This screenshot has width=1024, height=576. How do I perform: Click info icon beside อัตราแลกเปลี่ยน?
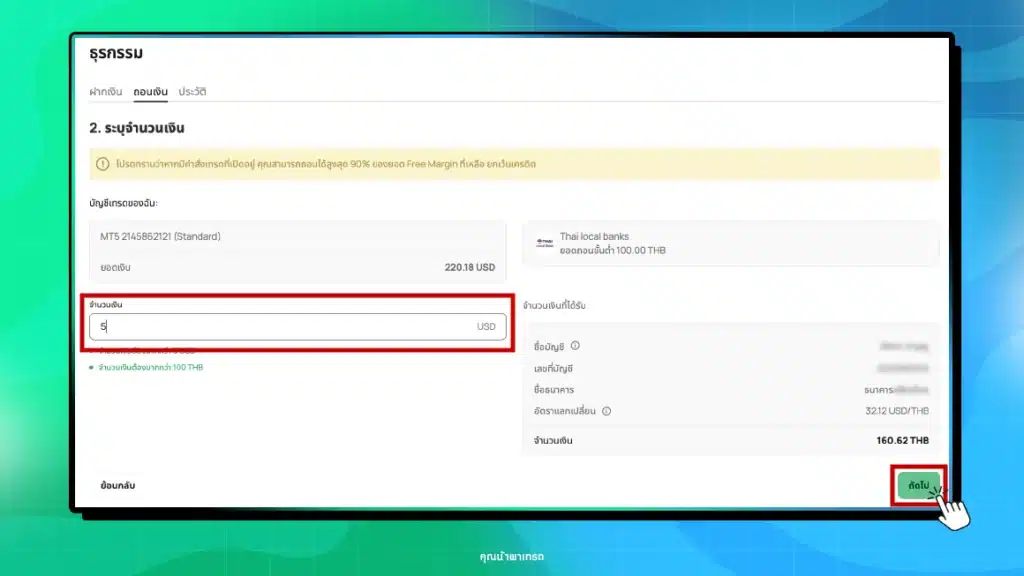(606, 410)
